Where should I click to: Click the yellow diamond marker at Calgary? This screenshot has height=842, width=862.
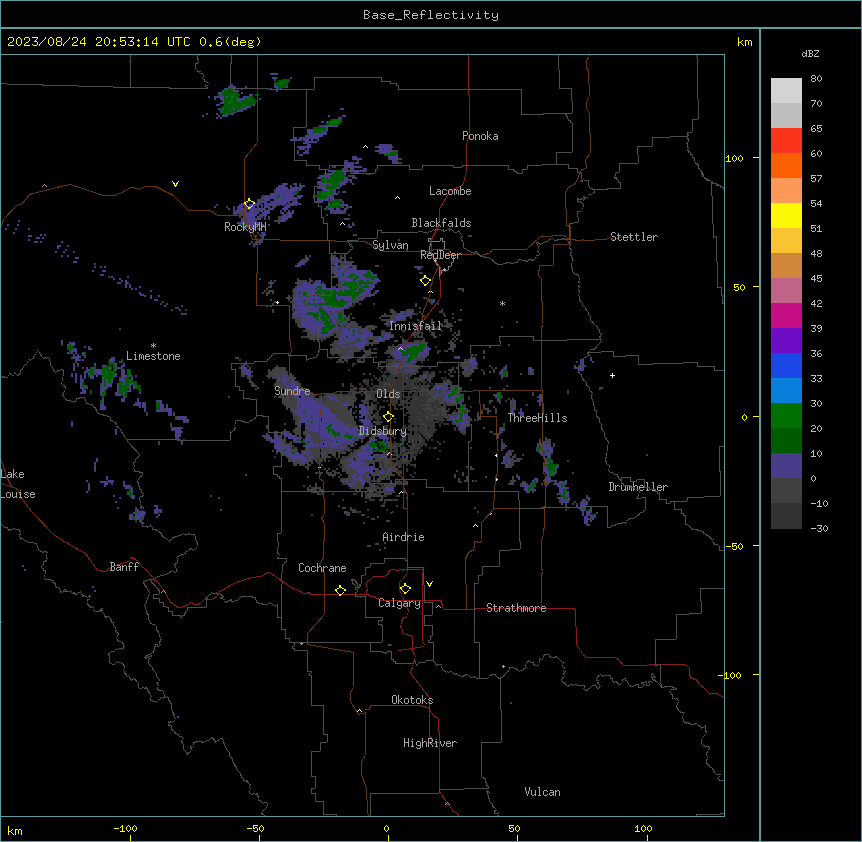(405, 589)
